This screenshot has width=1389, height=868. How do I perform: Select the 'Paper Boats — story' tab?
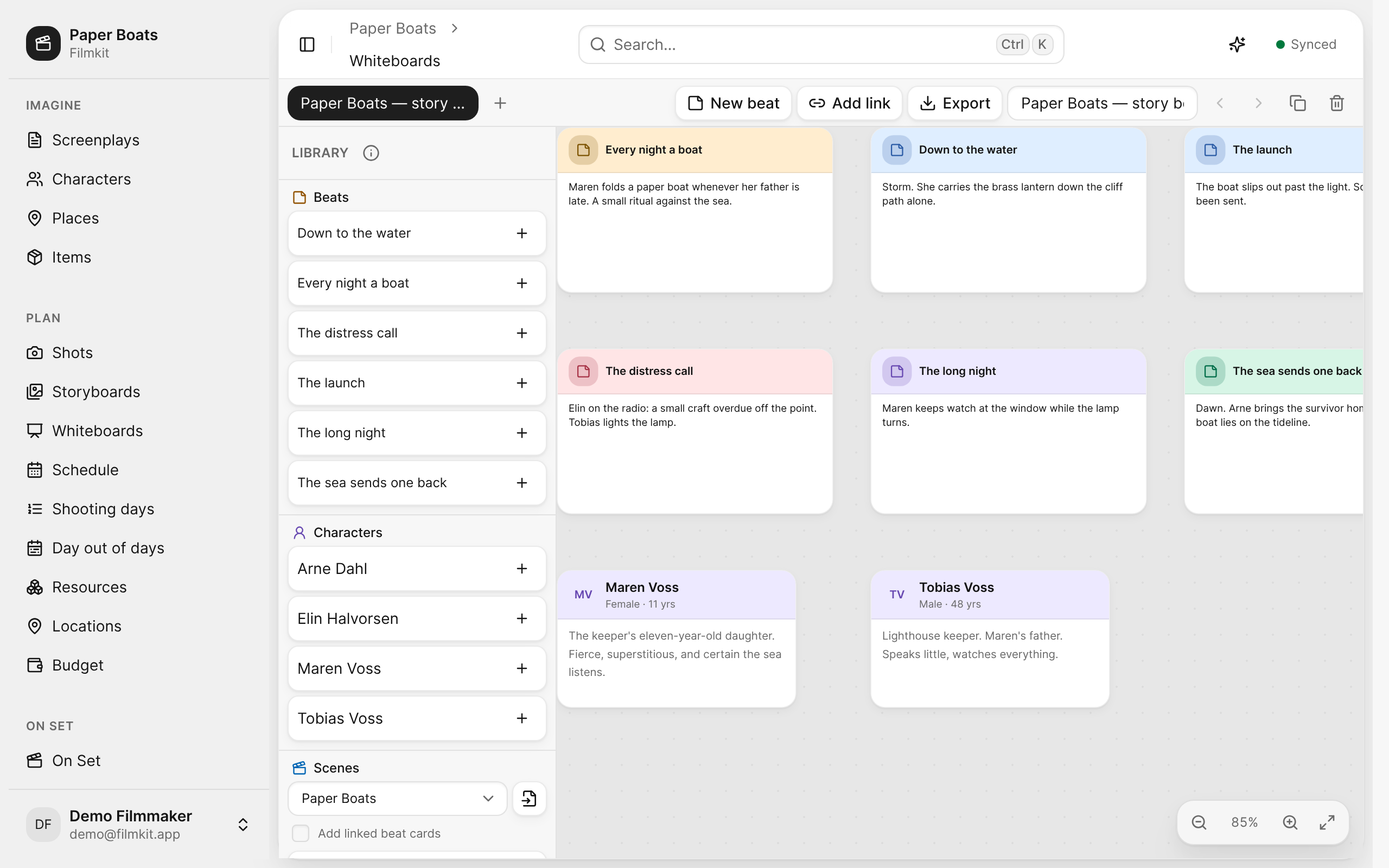383,103
